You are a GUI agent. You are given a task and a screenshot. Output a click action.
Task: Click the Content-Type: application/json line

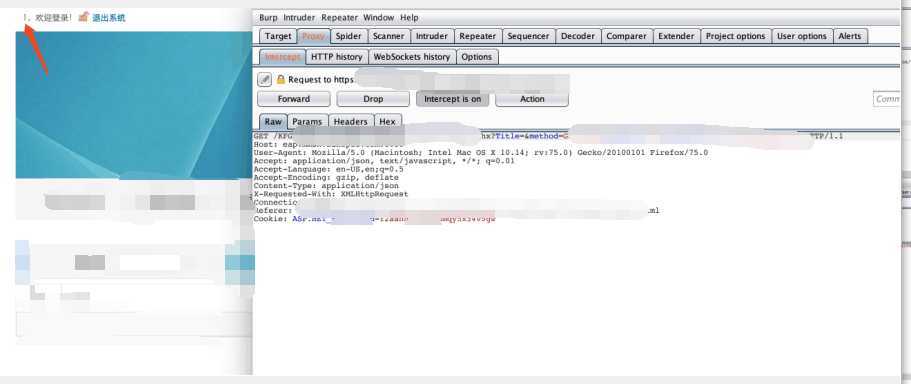click(x=326, y=186)
